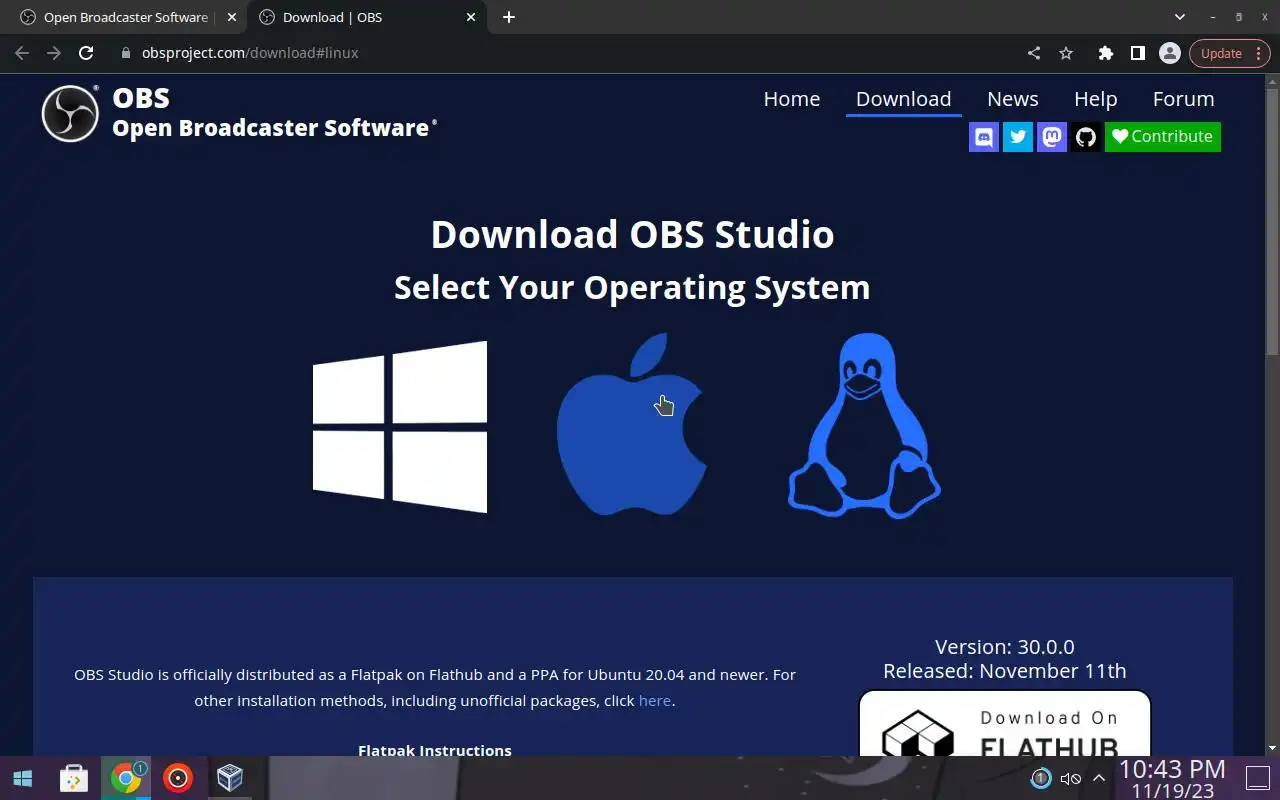
Task: Expand the hidden system tray icons arrow
Action: (1099, 778)
